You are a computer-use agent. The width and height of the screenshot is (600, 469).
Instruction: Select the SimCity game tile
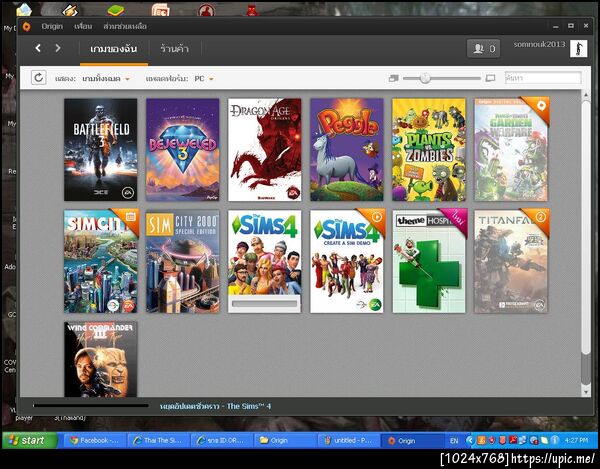click(101, 261)
